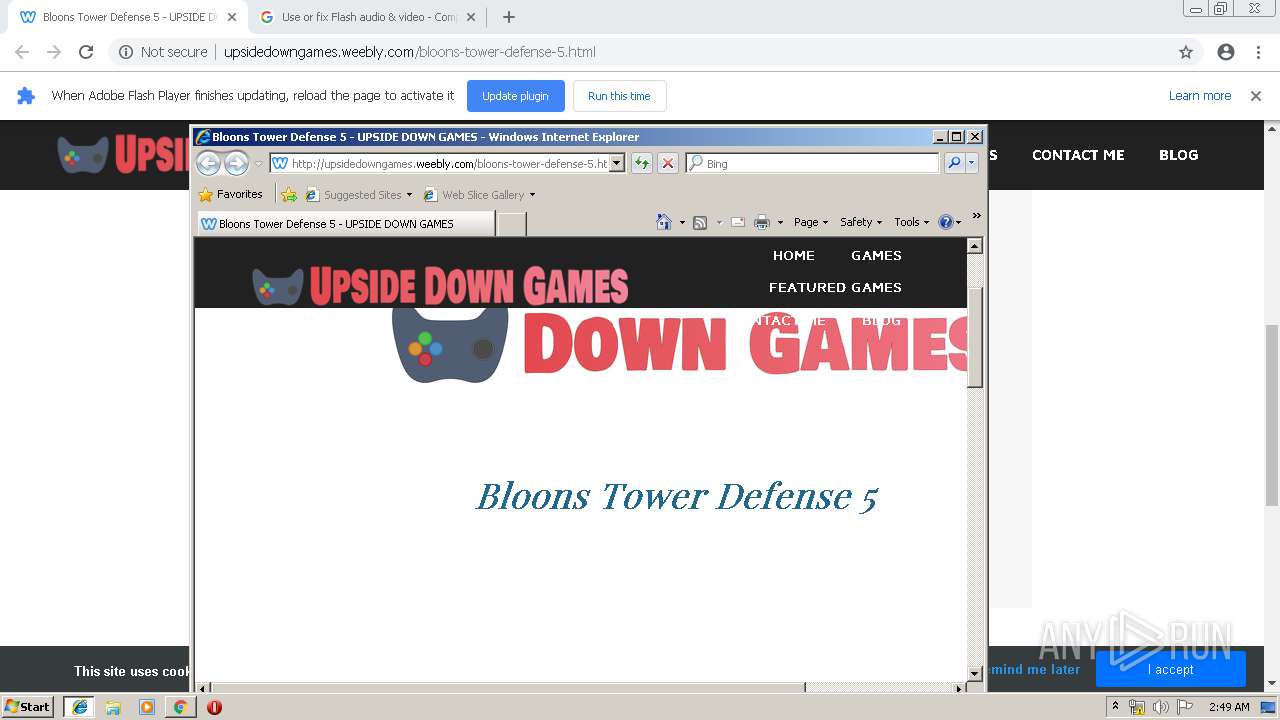Open Windows Start menu
This screenshot has width=1280, height=720.
click(x=28, y=706)
